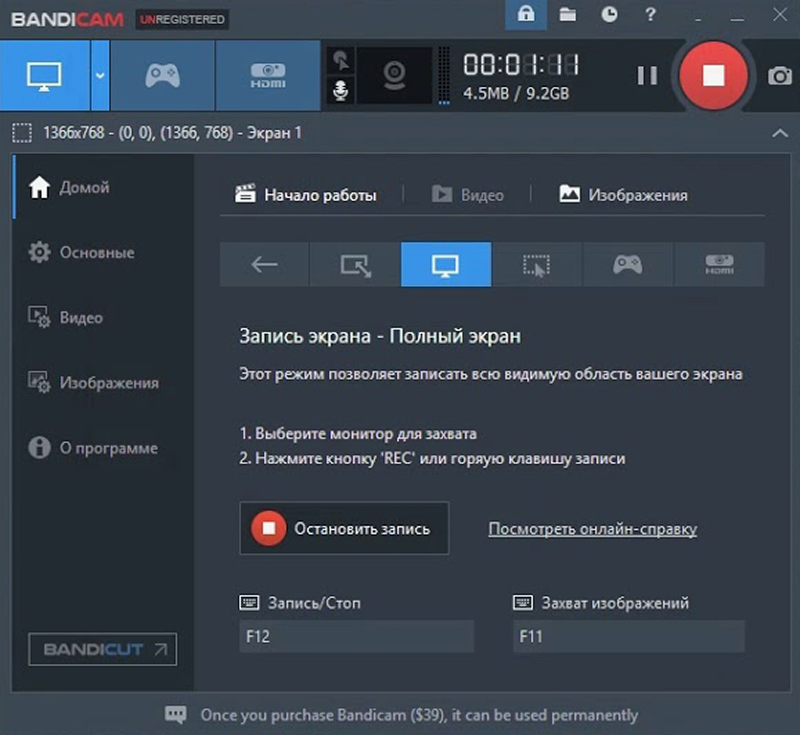Open the Основные settings section
This screenshot has width=800, height=735.
(x=103, y=252)
